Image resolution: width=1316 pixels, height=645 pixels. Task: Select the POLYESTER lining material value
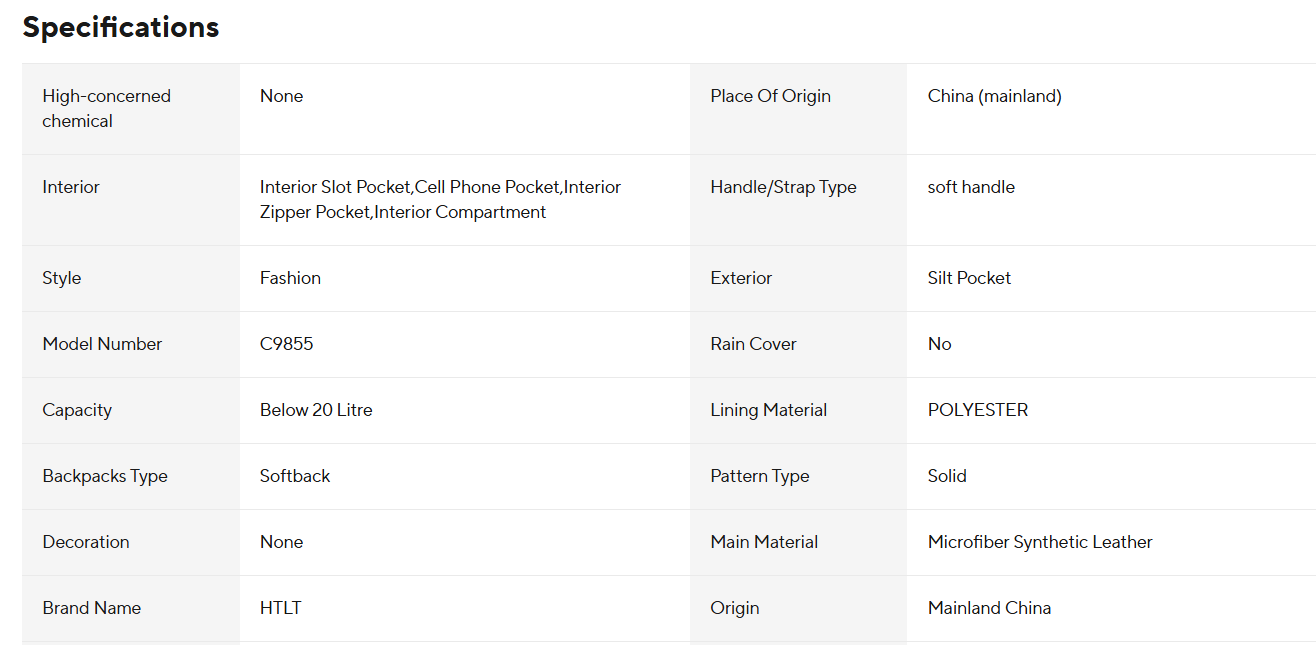977,410
